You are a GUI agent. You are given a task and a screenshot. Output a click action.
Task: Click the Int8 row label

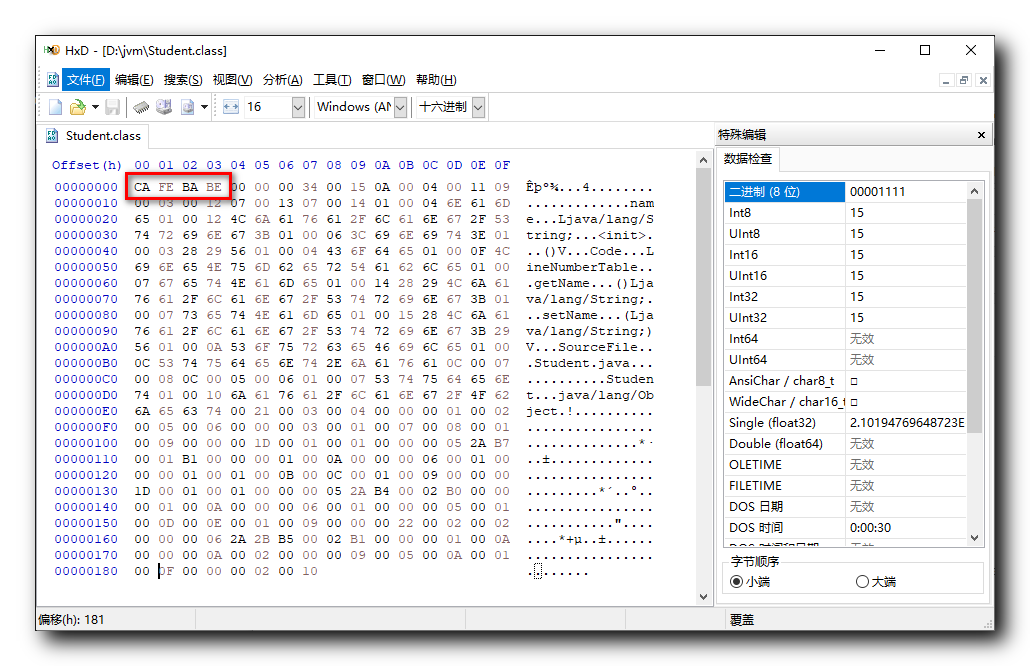tap(740, 213)
